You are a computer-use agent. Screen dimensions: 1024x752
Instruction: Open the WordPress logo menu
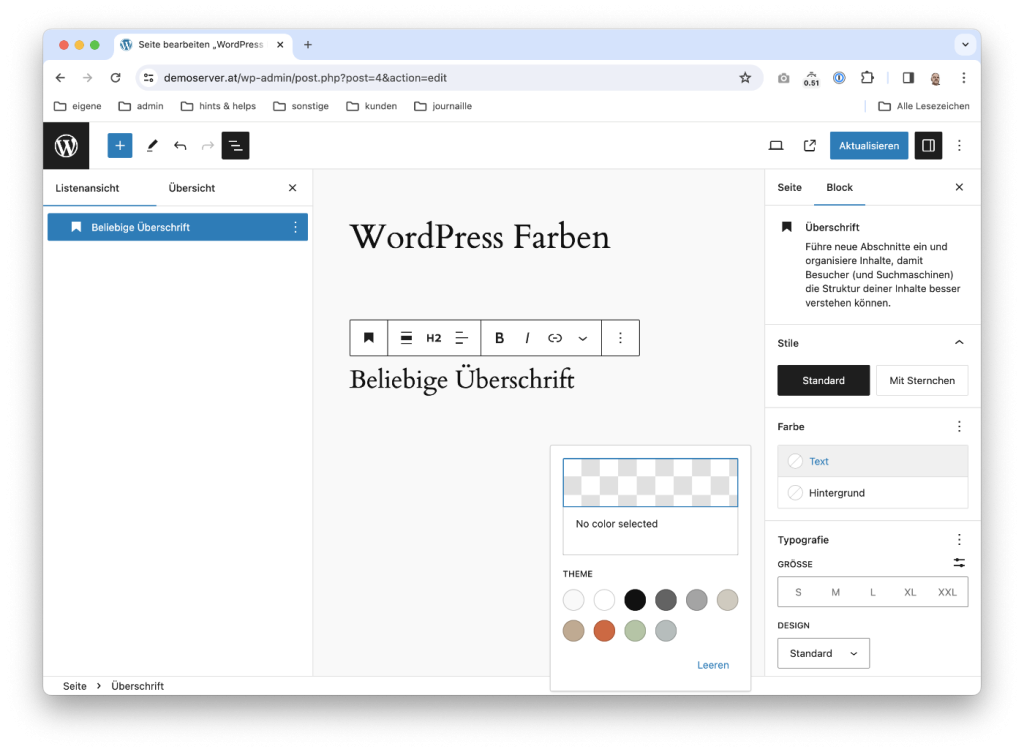(x=66, y=146)
